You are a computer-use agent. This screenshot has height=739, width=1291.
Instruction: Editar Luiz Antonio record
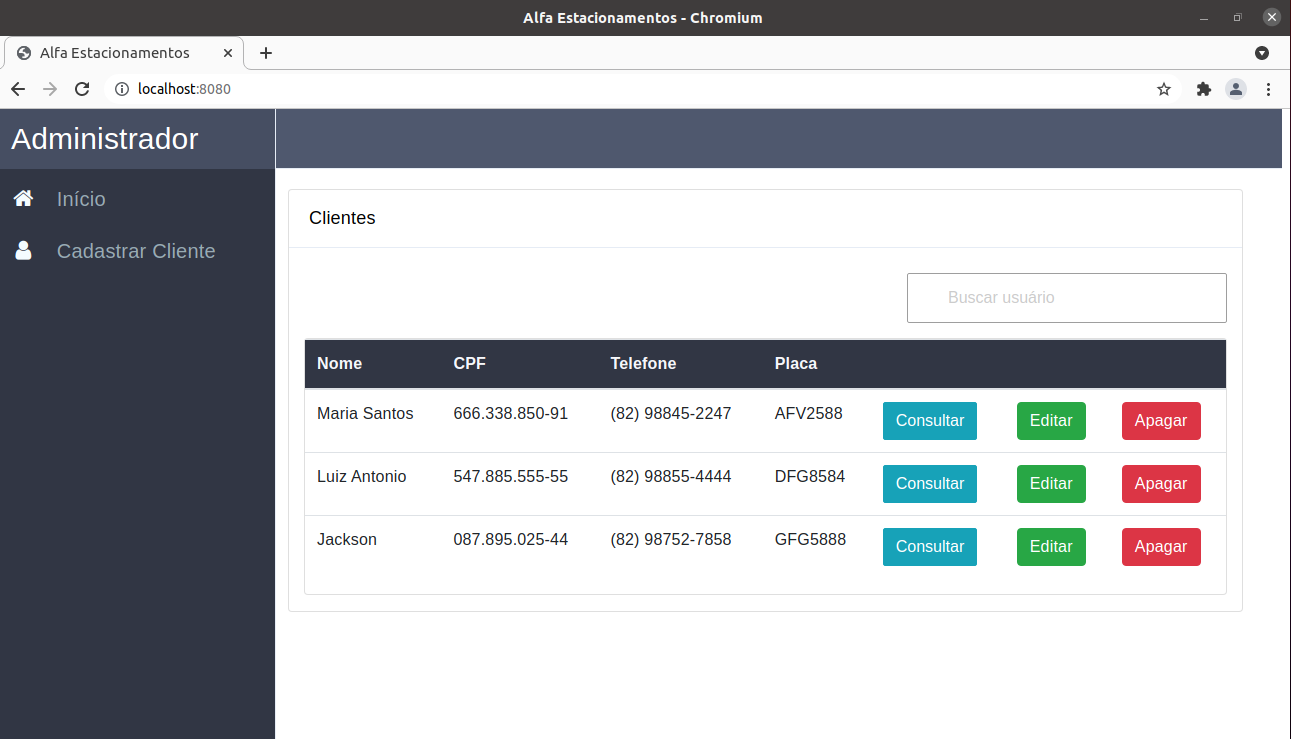(x=1051, y=483)
